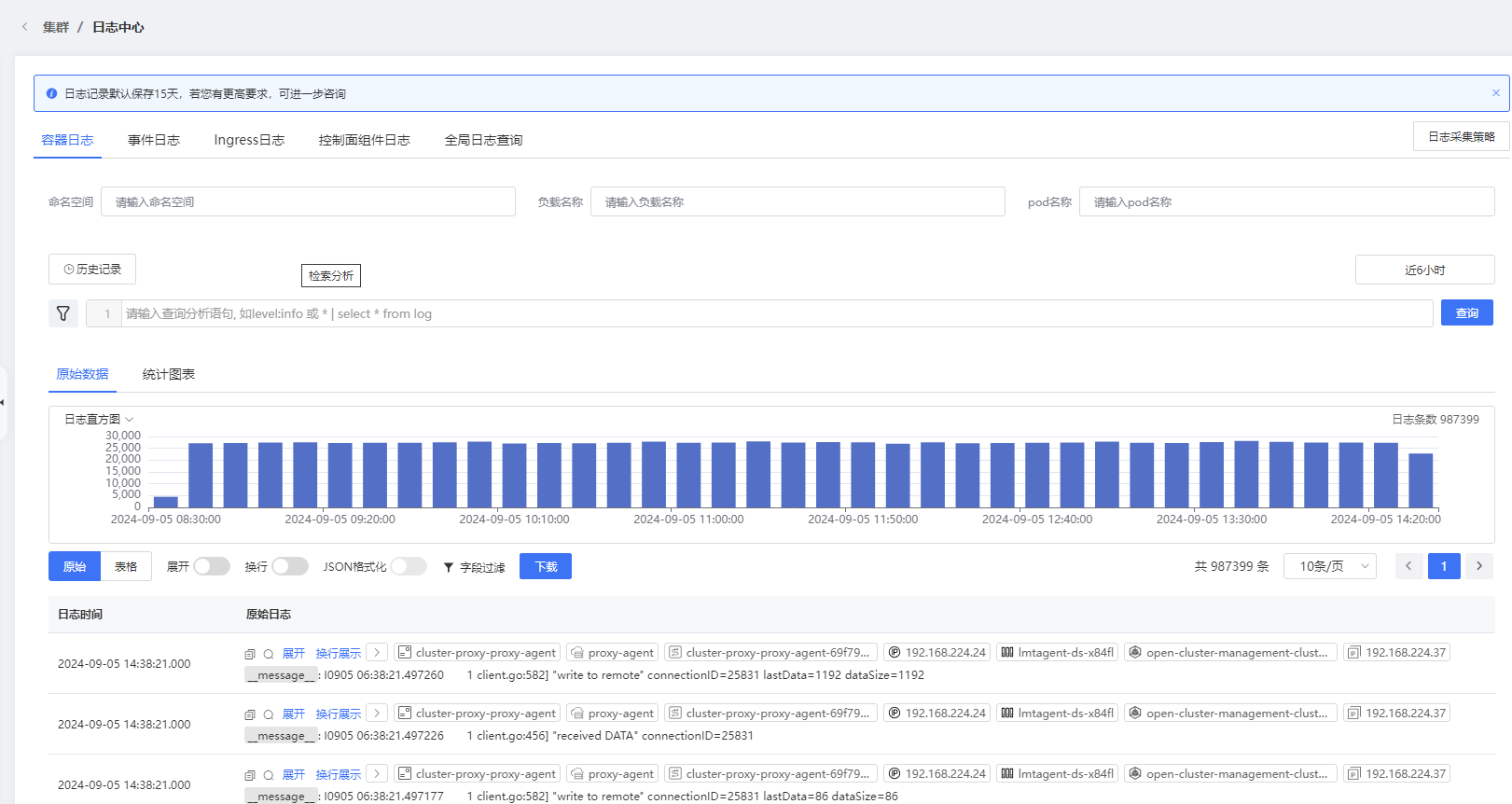
Task: Switch to 统计图表 tab
Action: [169, 374]
